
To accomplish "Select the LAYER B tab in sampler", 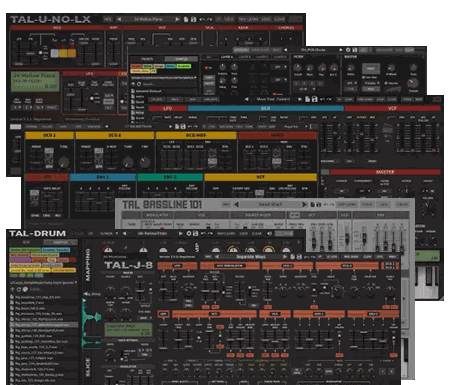I will coord(244,57).
